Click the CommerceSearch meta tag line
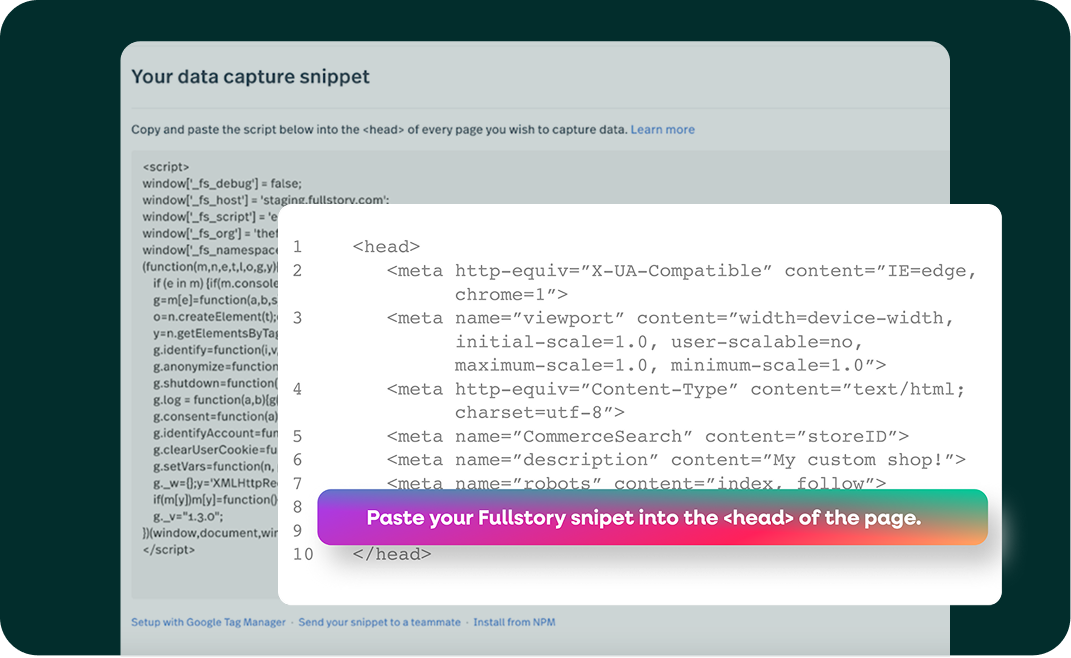Image resolution: width=1071 pixels, height=658 pixels. click(x=648, y=437)
